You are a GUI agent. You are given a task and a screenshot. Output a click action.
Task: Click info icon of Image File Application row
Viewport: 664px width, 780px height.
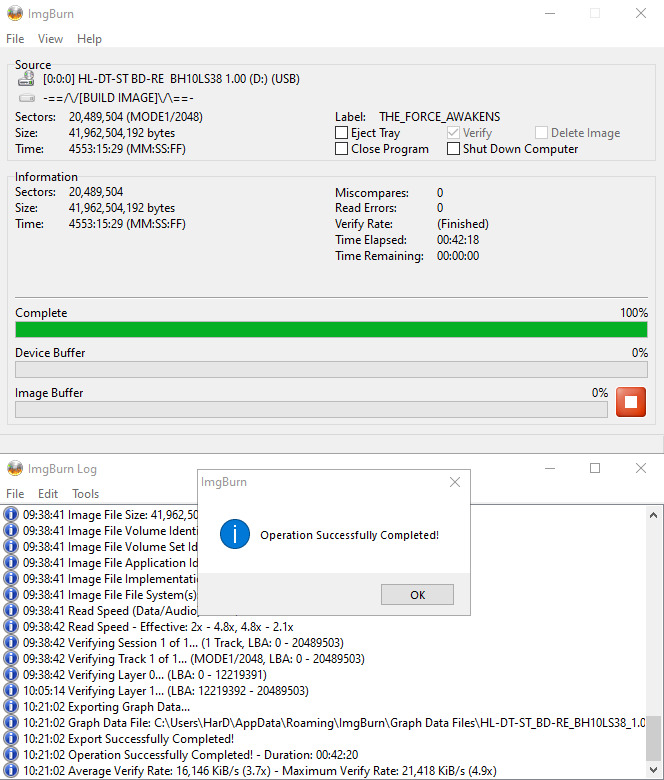click(x=11, y=562)
